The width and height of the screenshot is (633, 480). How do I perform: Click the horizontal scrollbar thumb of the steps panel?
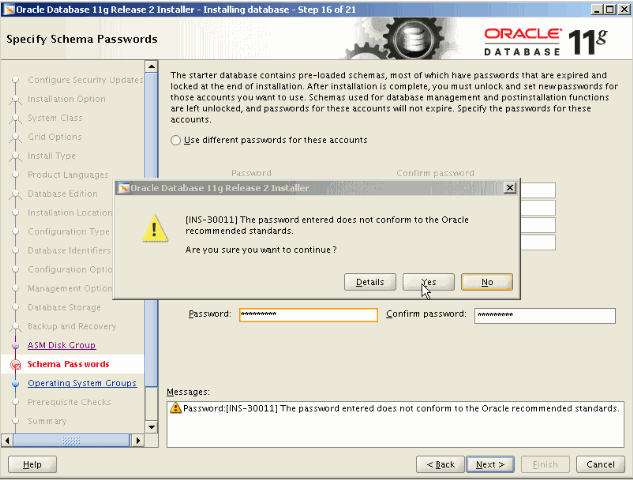tap(71, 440)
